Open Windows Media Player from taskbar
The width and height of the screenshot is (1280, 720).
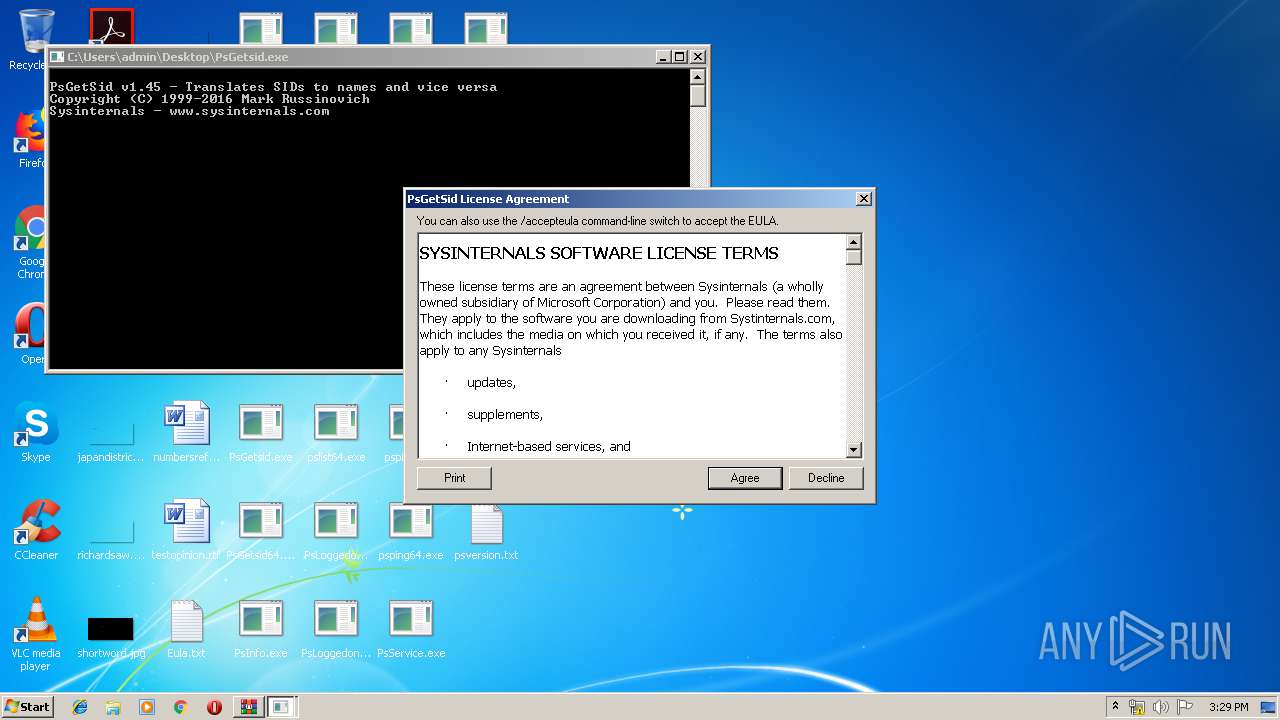[147, 707]
